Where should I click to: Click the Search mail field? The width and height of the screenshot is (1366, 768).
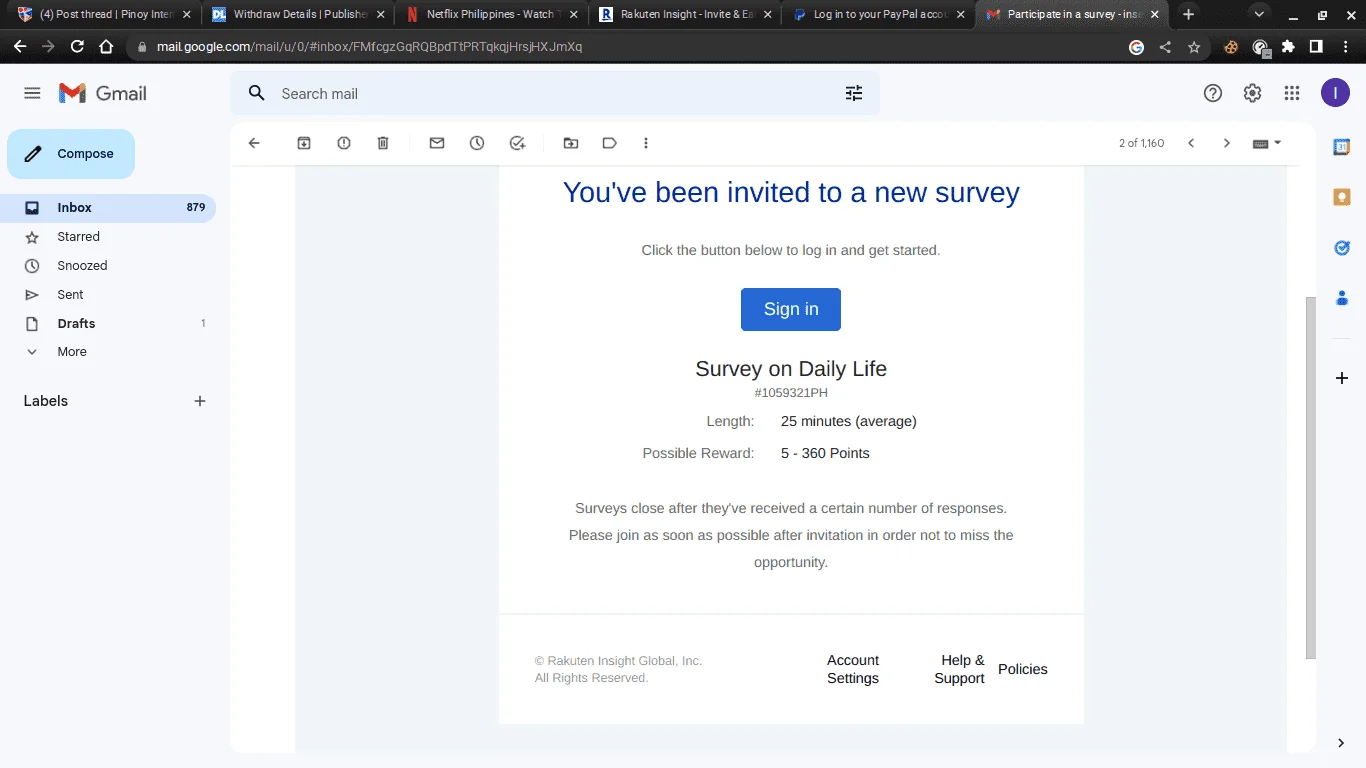point(555,93)
